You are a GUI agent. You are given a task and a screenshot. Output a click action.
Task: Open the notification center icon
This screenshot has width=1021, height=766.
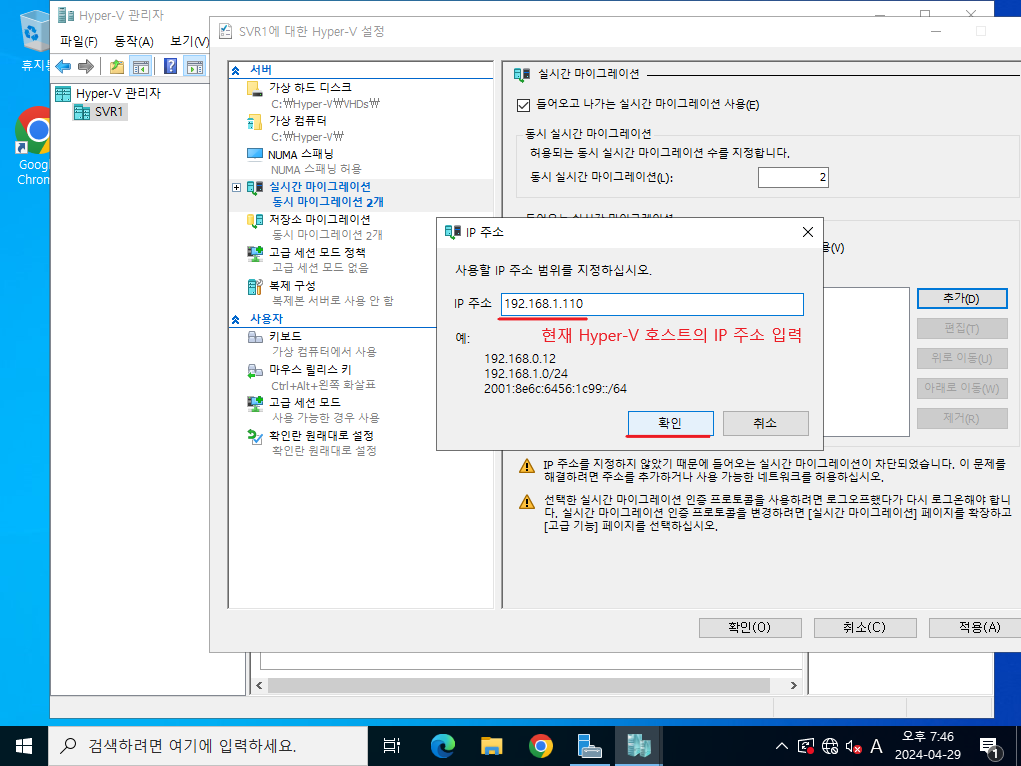tap(990, 748)
